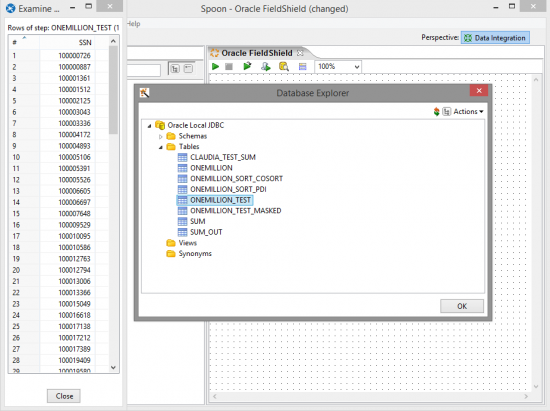Close the Database Explorer dialog
The image size is (550, 411).
coord(479,90)
